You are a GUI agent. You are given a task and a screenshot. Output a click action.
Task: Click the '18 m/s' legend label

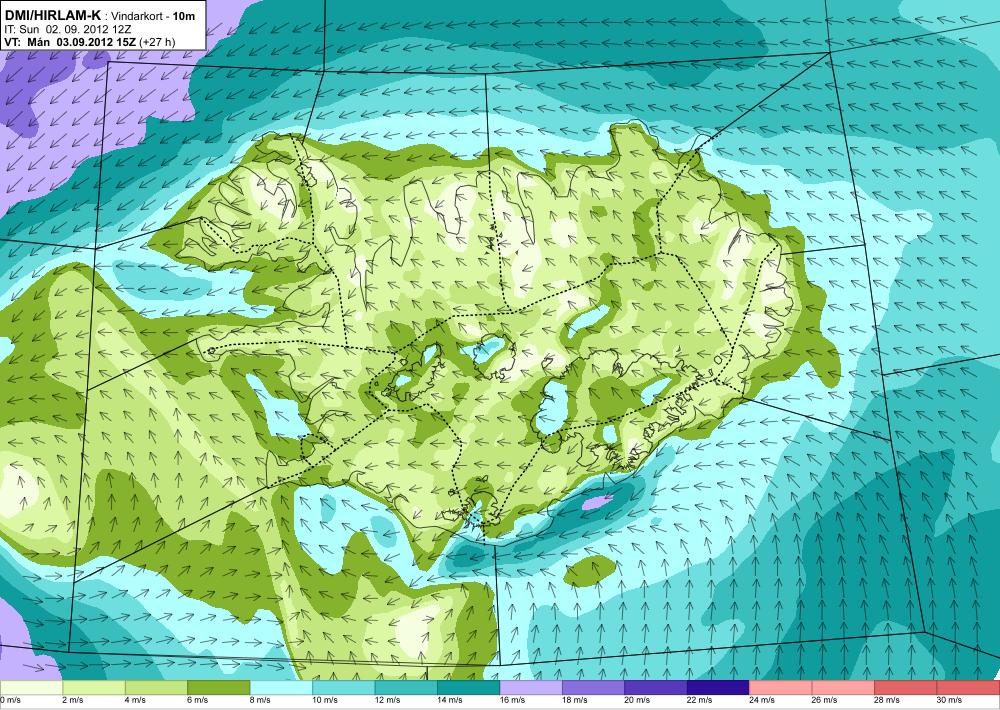coord(575,700)
